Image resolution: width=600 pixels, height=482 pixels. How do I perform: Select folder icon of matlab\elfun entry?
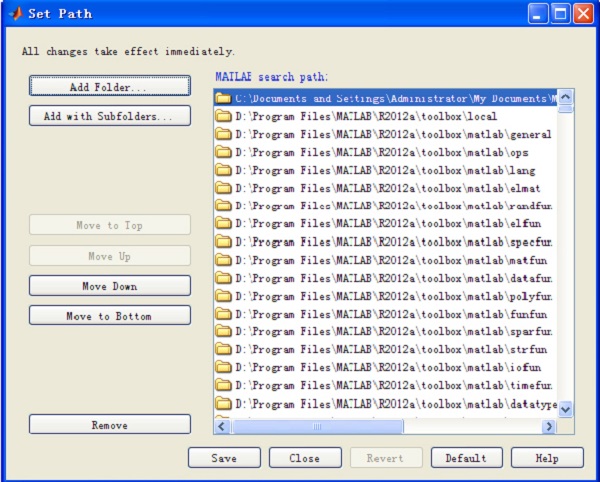223,223
